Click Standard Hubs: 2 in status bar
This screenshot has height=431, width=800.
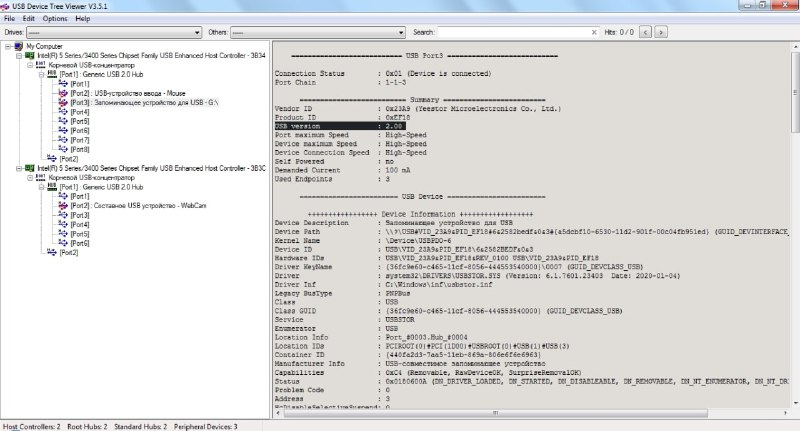[140, 426]
